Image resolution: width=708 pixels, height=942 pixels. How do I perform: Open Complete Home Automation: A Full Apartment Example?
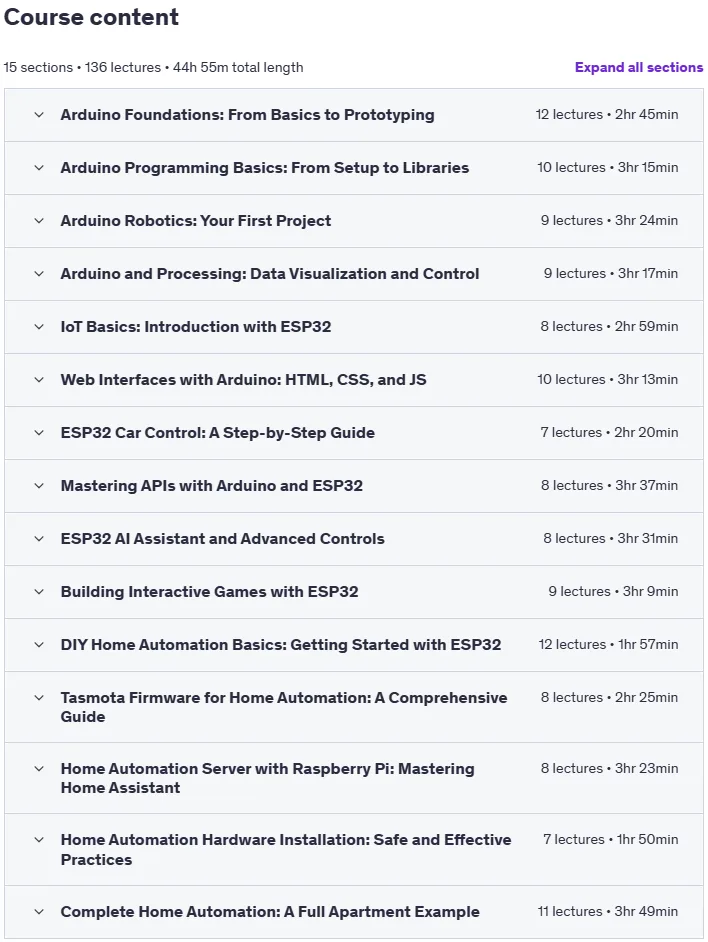(270, 912)
